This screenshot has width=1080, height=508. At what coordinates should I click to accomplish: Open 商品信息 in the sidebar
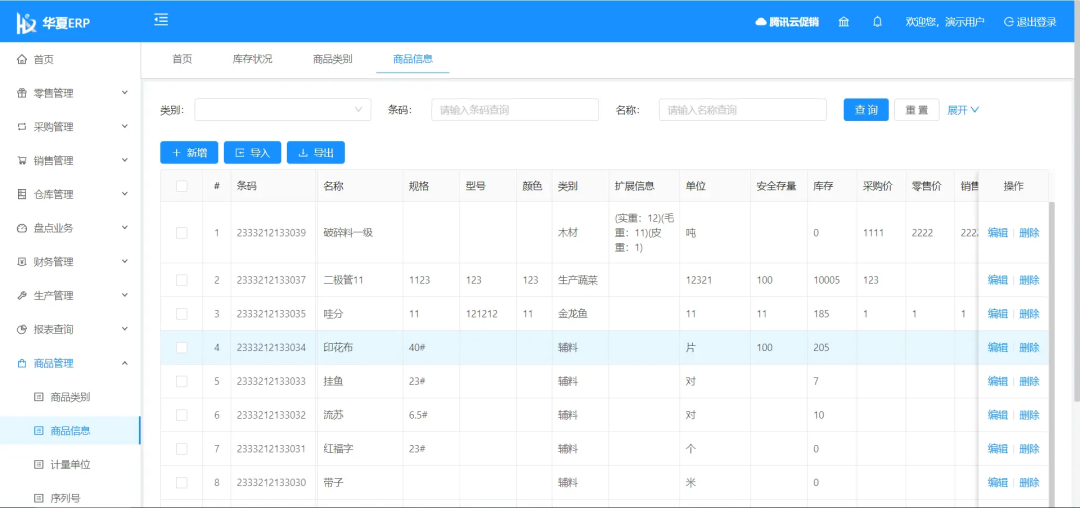[x=70, y=431]
